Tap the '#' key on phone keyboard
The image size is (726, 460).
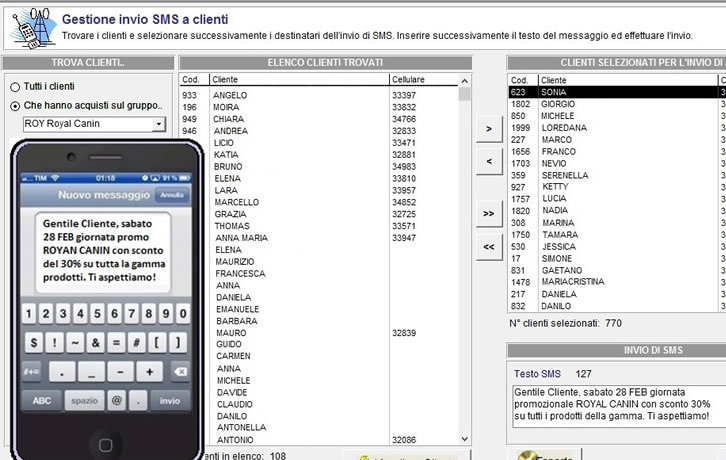137,343
